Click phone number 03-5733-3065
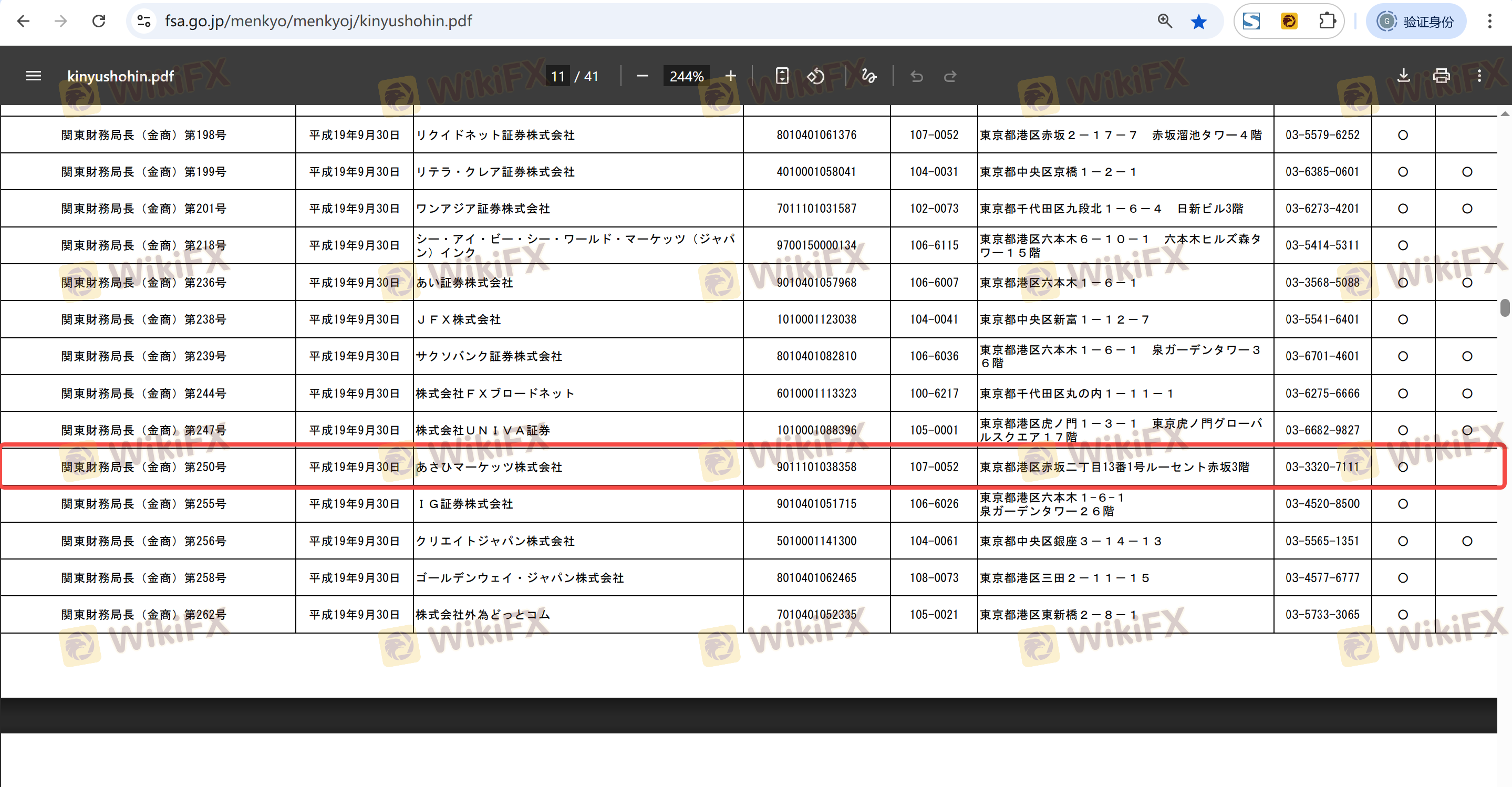The image size is (1512, 787). coord(1322,615)
